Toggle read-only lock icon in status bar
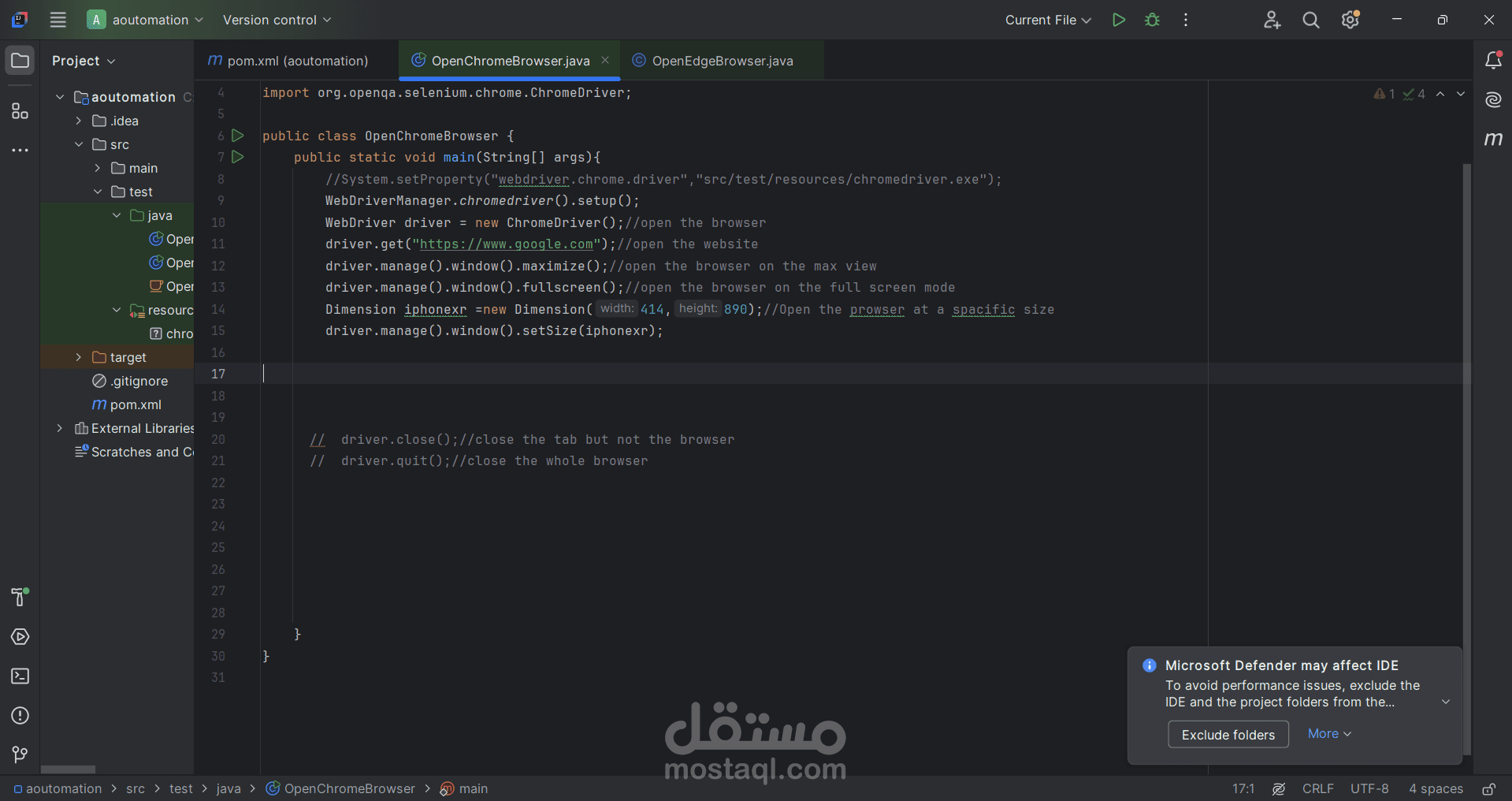Image resolution: width=1512 pixels, height=801 pixels. (x=1489, y=788)
